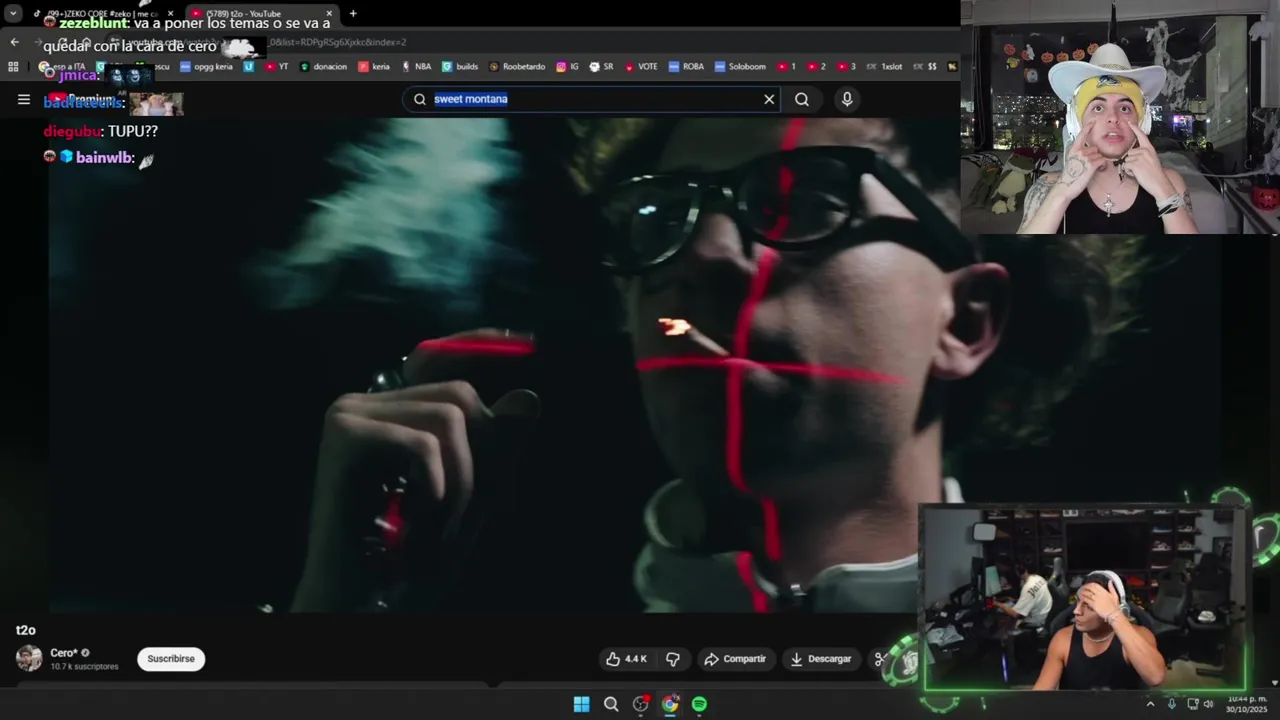Share the video via Compartir
This screenshot has height=720, width=1280.
tap(735, 659)
